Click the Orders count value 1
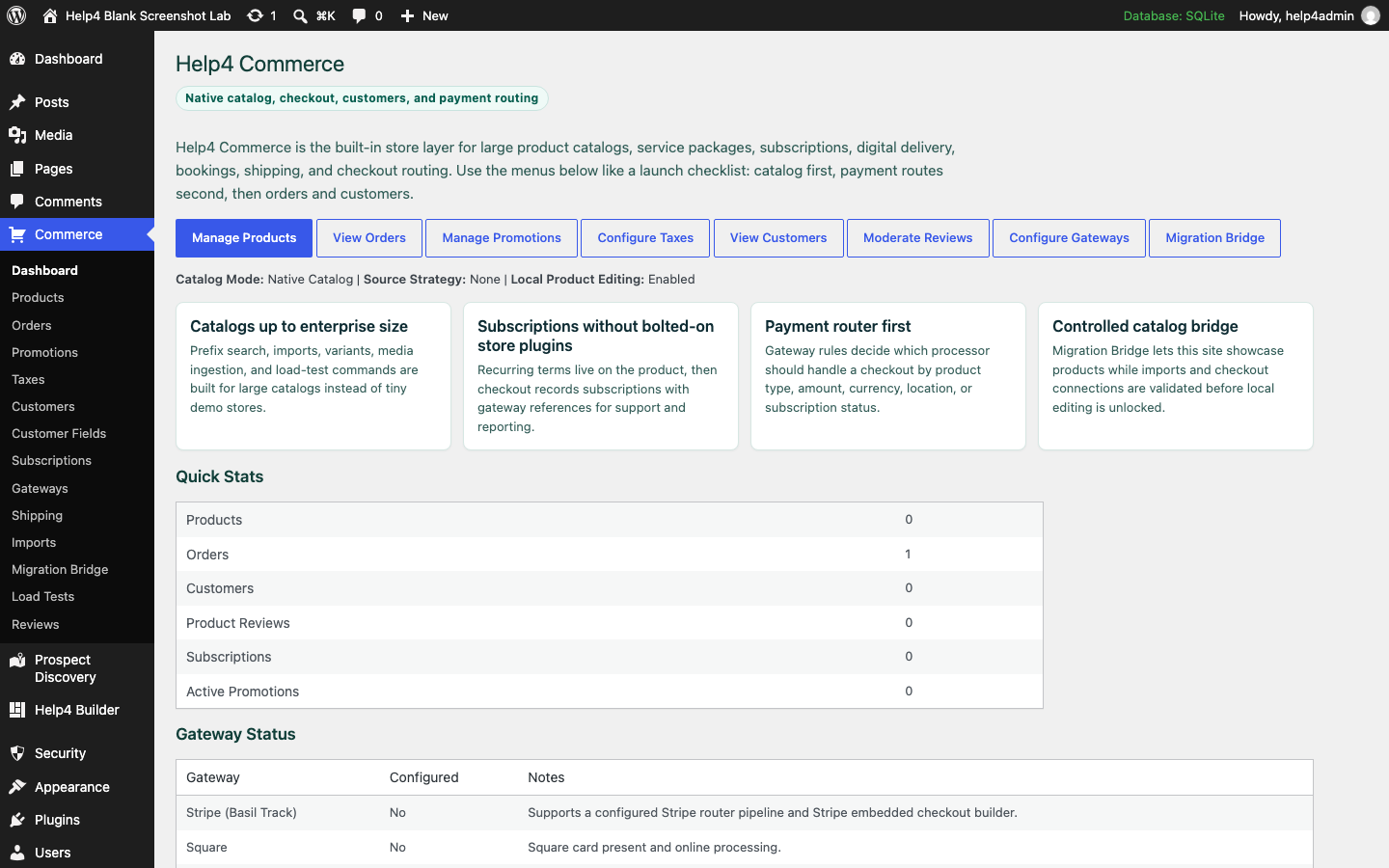This screenshot has width=1389, height=868. 908,554
